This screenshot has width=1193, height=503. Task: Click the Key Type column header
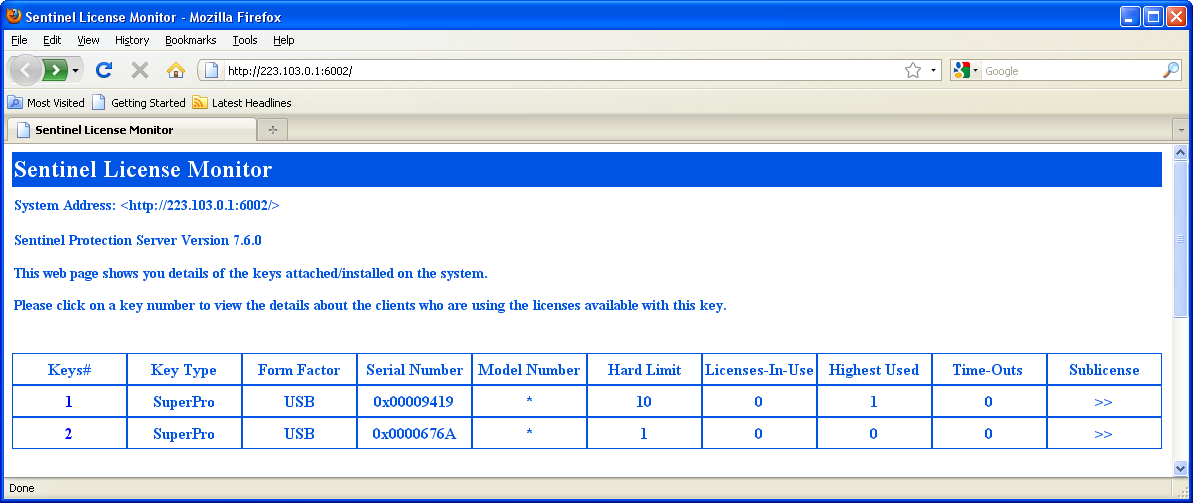pyautogui.click(x=183, y=370)
